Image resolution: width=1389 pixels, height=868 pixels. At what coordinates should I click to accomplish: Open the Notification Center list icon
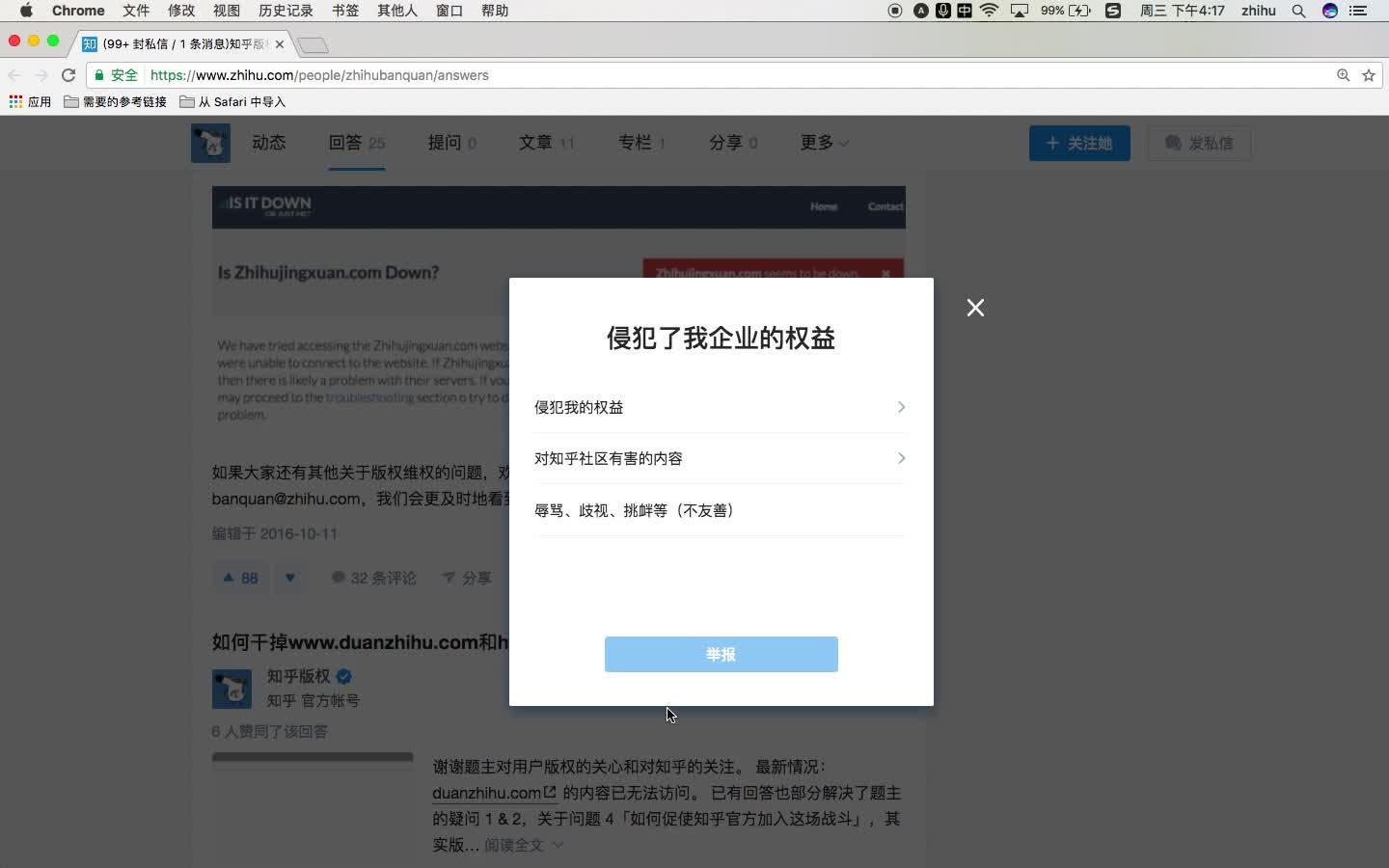click(x=1358, y=11)
